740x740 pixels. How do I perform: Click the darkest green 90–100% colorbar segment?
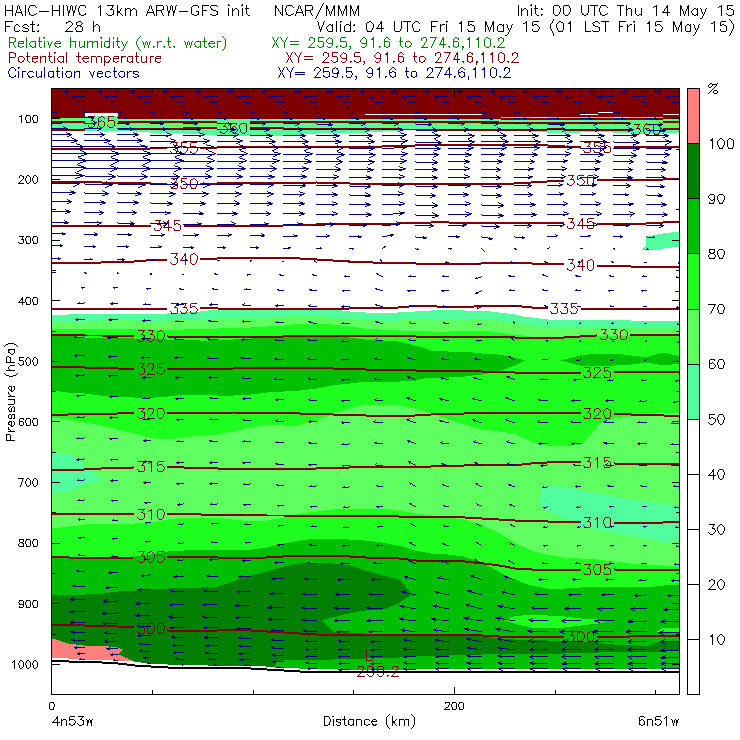pos(693,171)
